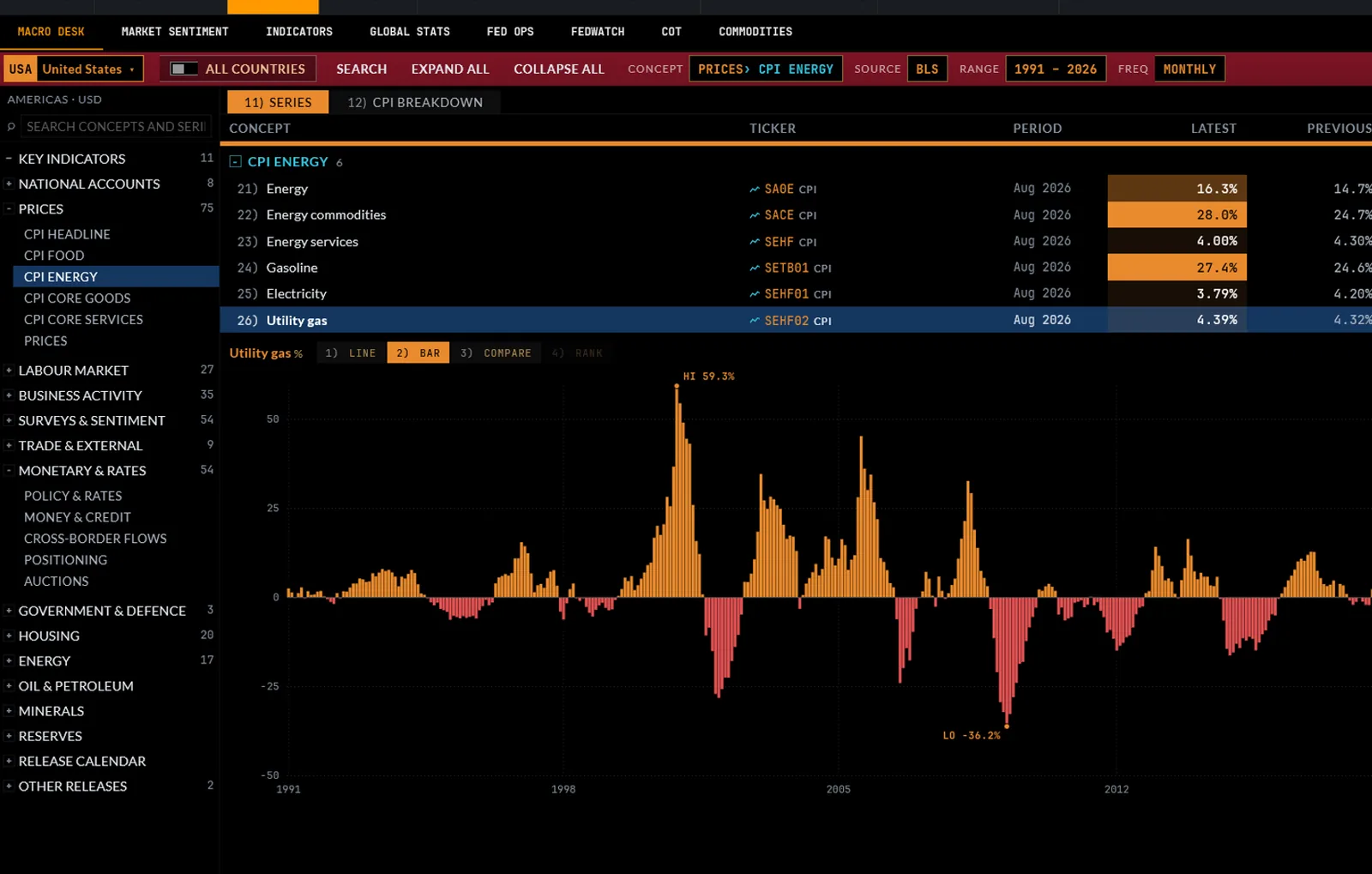Expand the Minerals section
The image size is (1372, 874).
pyautogui.click(x=9, y=711)
